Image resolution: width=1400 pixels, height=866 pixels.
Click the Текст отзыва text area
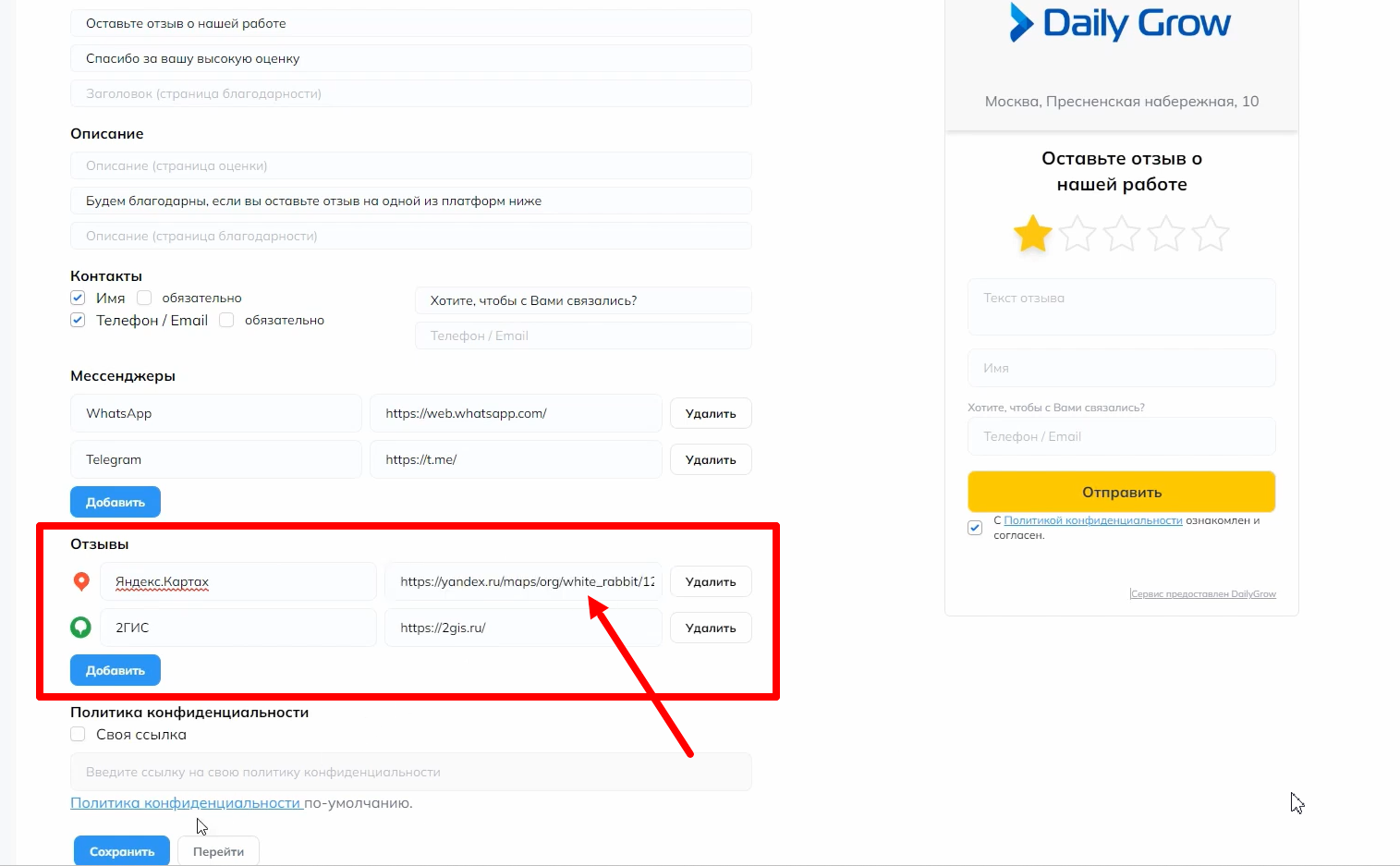tap(1121, 307)
